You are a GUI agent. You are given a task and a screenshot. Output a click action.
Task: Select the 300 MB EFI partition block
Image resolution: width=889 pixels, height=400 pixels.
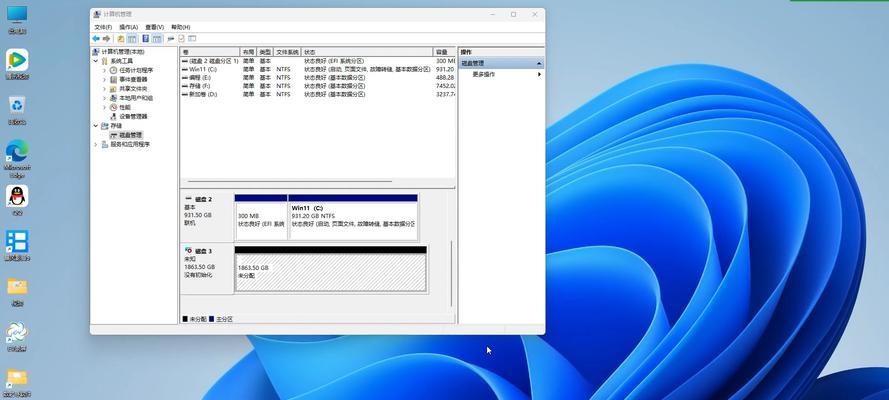tap(261, 217)
